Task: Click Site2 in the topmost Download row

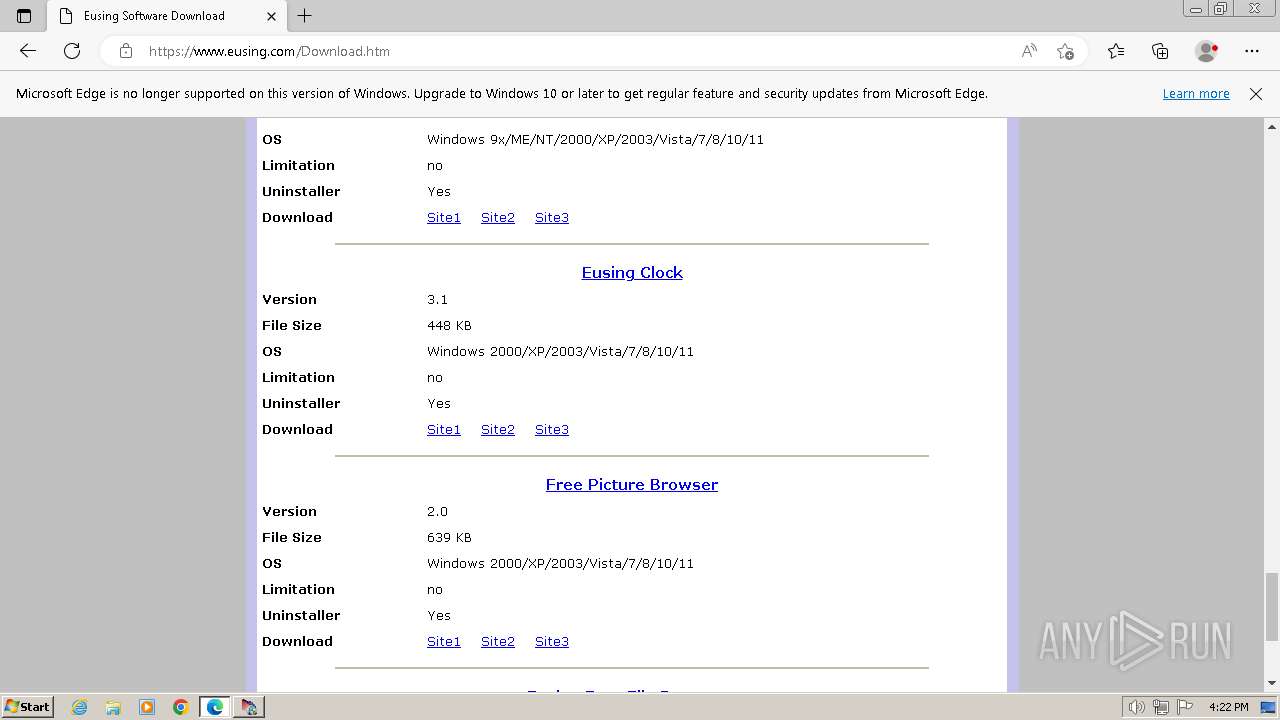Action: click(x=498, y=218)
